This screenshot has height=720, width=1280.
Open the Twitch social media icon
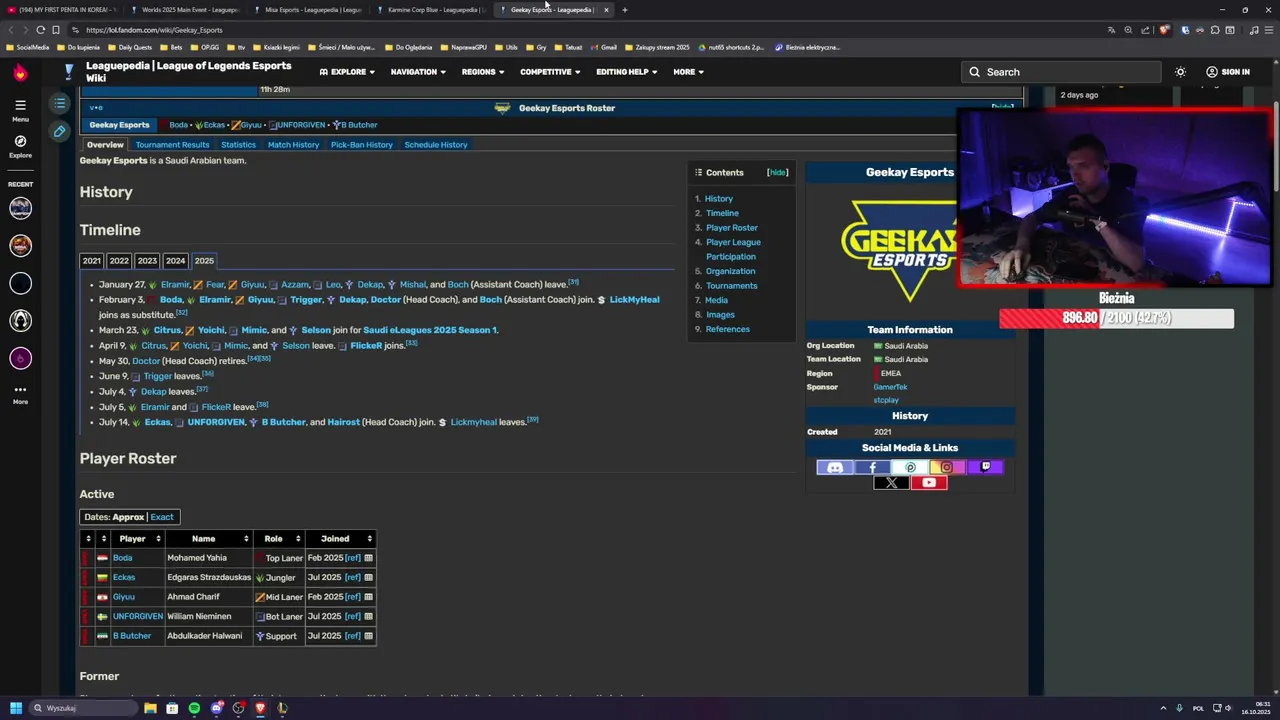pyautogui.click(x=985, y=467)
